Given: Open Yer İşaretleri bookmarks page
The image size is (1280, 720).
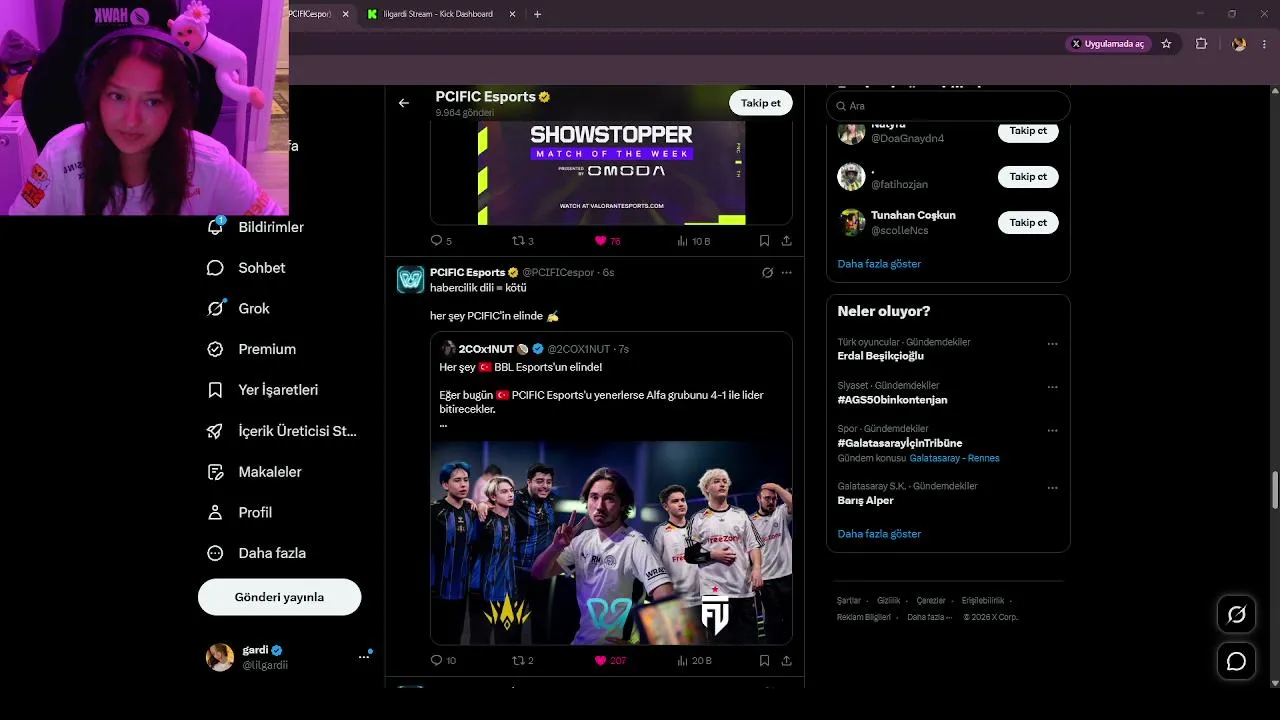Looking at the screenshot, I should pyautogui.click(x=262, y=390).
